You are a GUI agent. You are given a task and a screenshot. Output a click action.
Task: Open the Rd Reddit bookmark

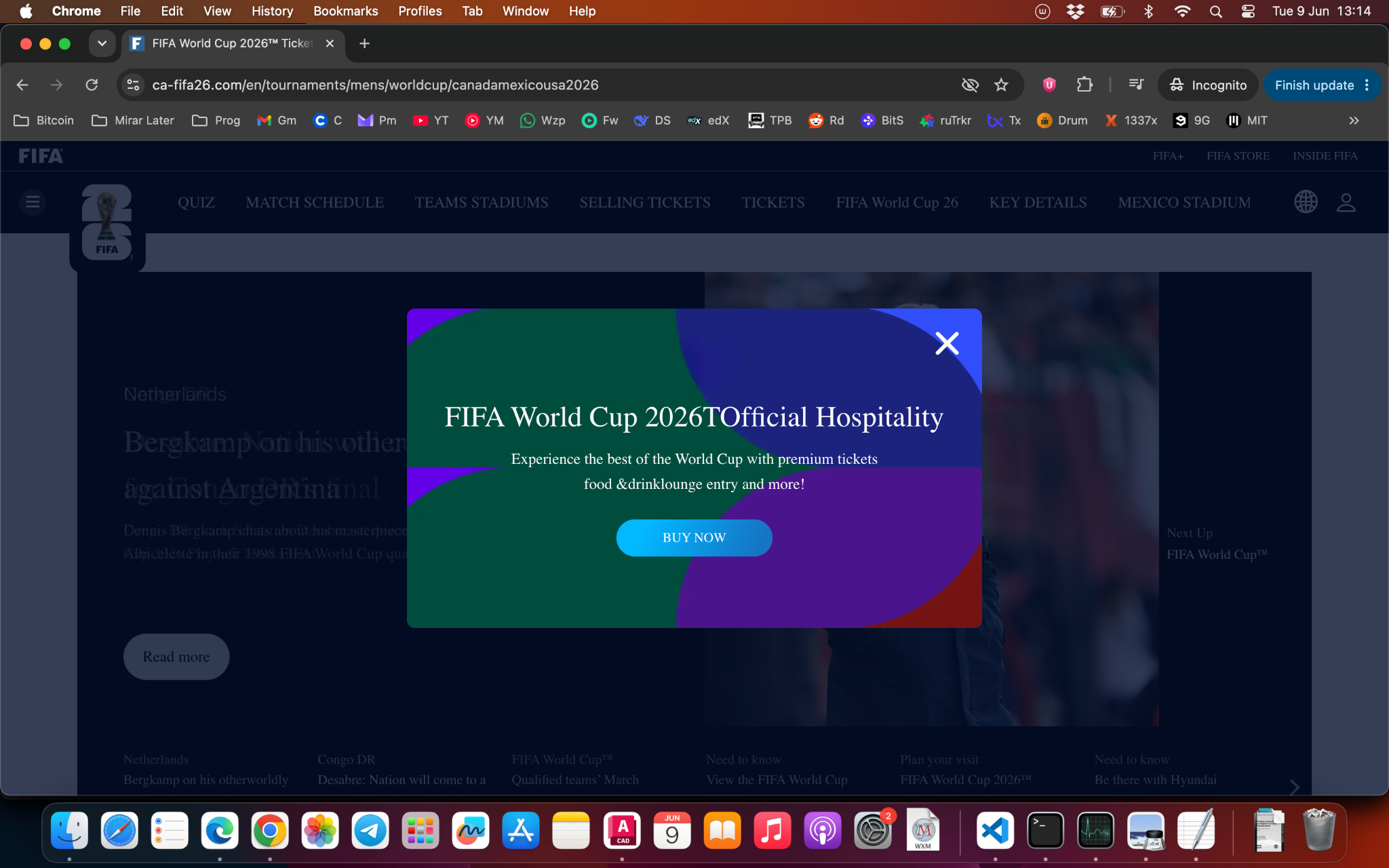(x=827, y=121)
